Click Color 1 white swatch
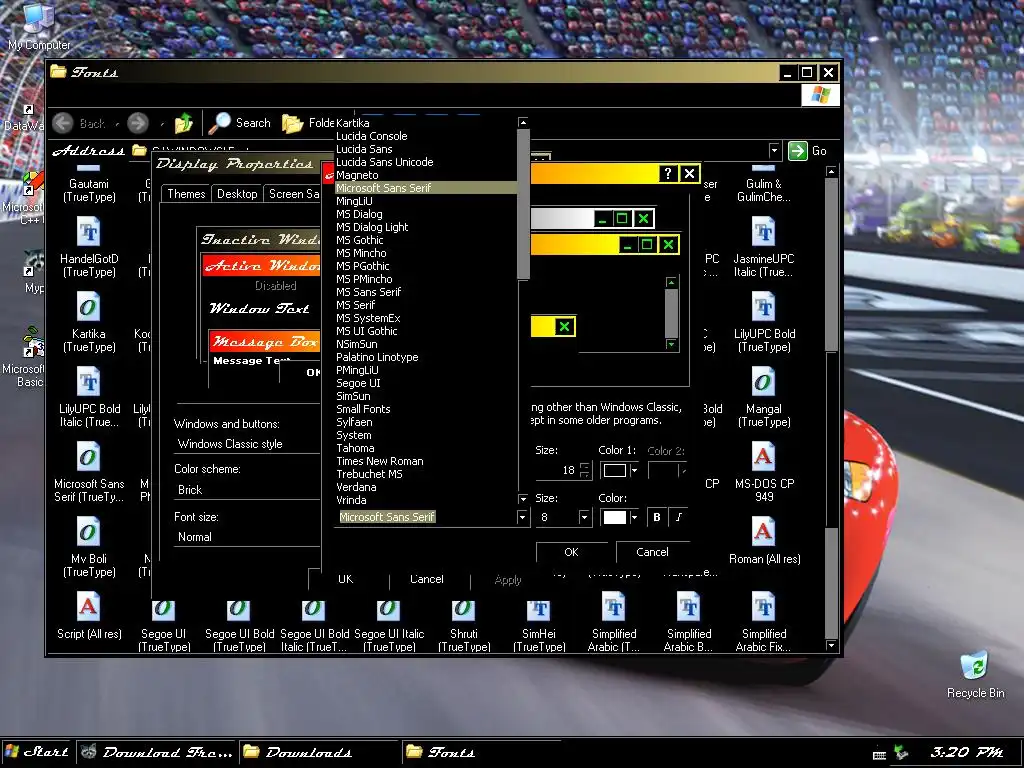Screen dimensions: 1024x768 click(615, 470)
